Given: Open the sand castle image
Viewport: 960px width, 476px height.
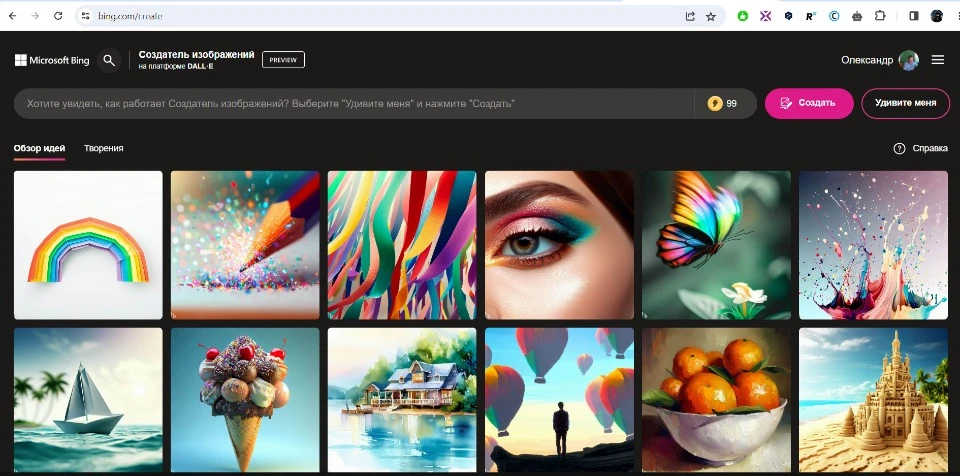Looking at the screenshot, I should [873, 399].
